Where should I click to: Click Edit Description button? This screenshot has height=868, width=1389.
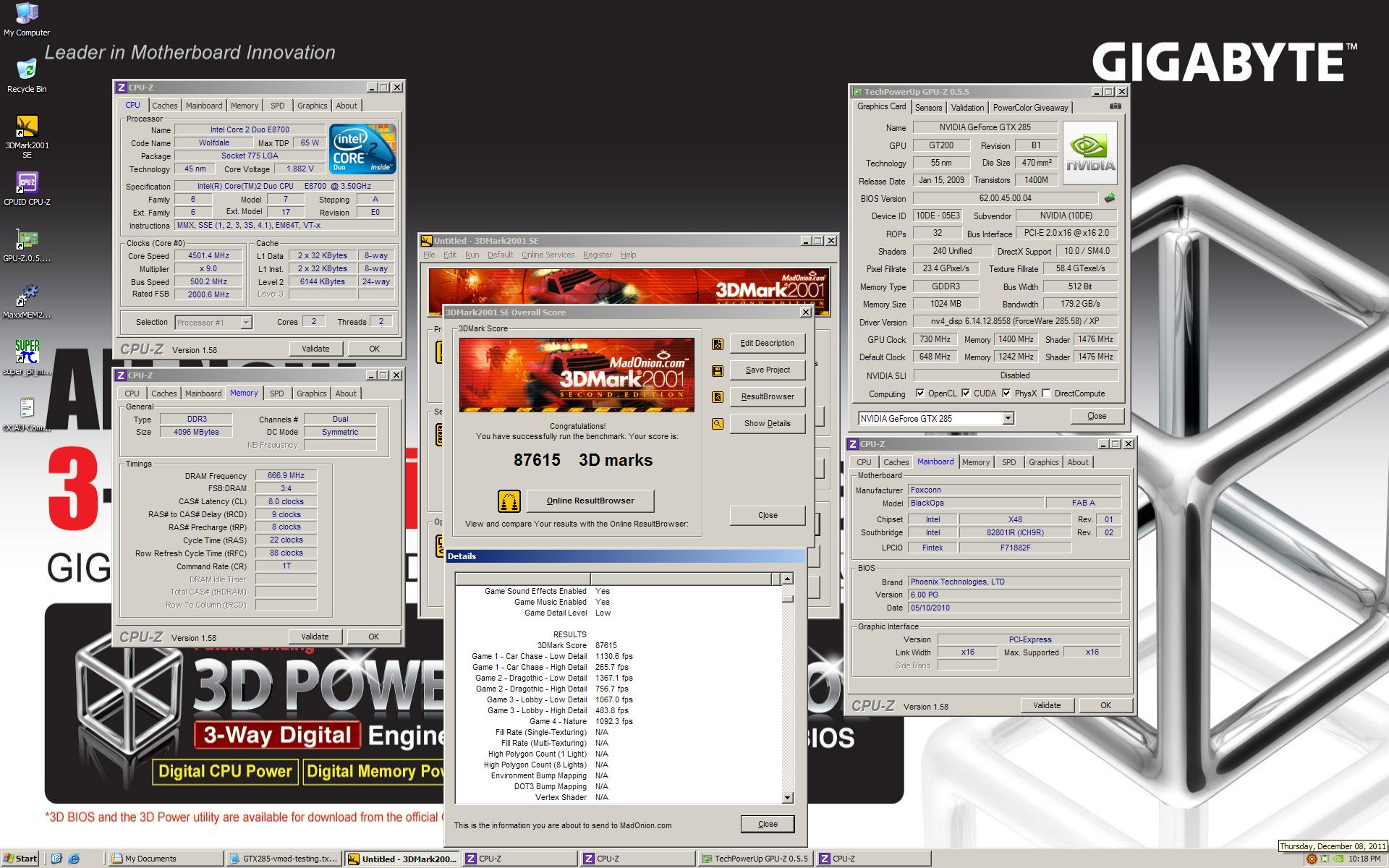point(767,344)
